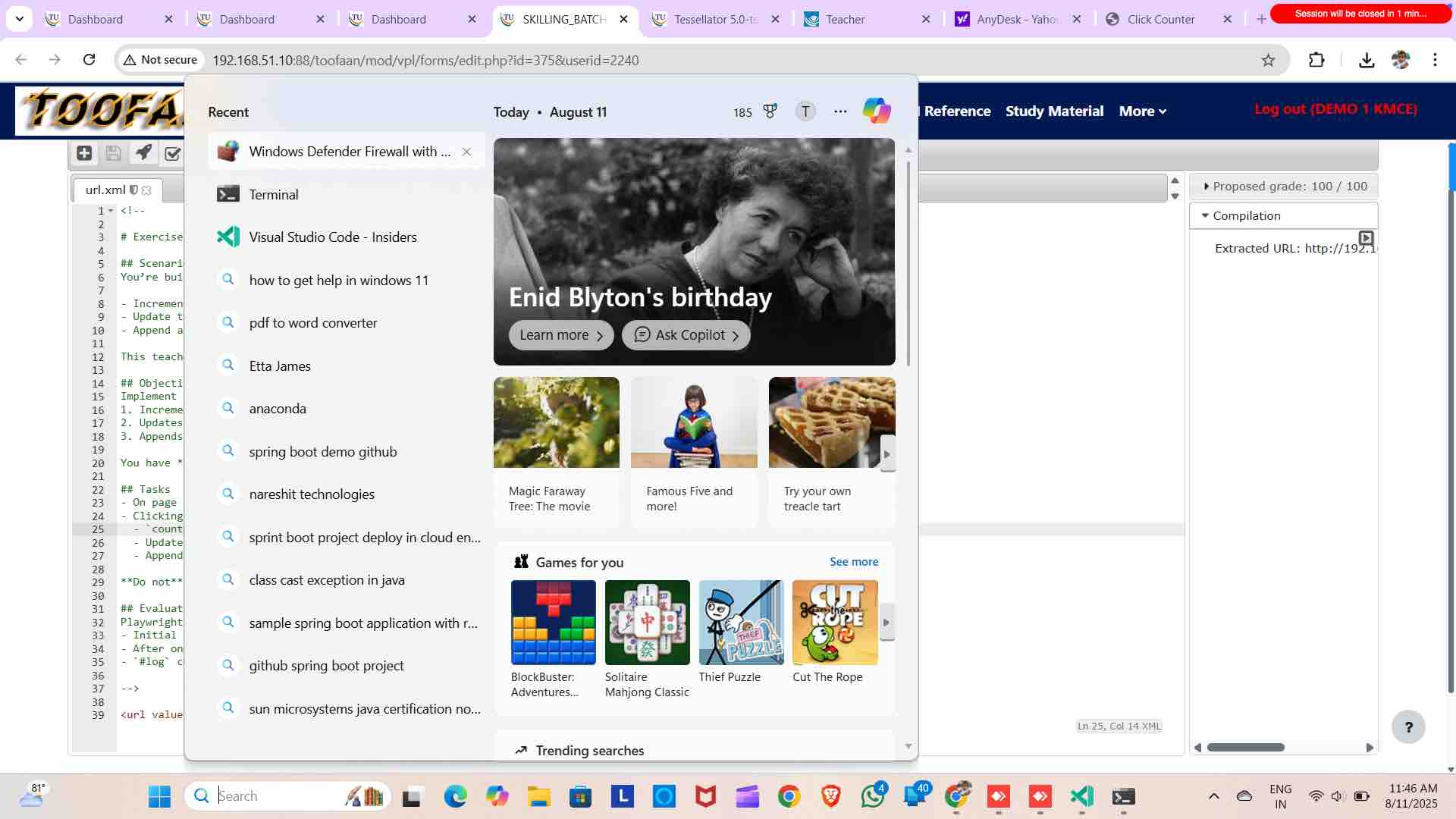Click the Learn more button on Enid Blyton card

[560, 335]
